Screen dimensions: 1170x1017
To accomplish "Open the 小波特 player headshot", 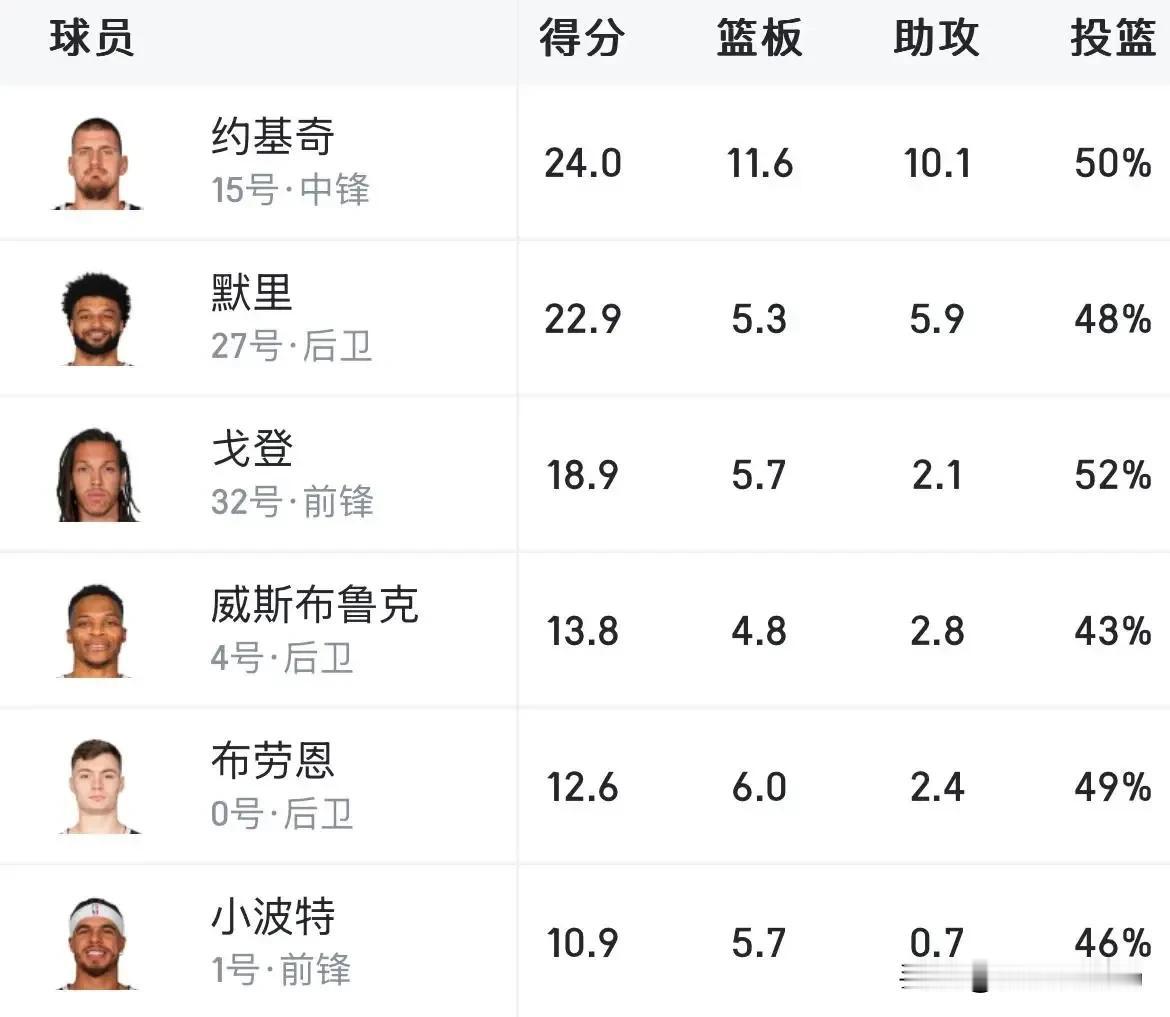I will [x=97, y=943].
